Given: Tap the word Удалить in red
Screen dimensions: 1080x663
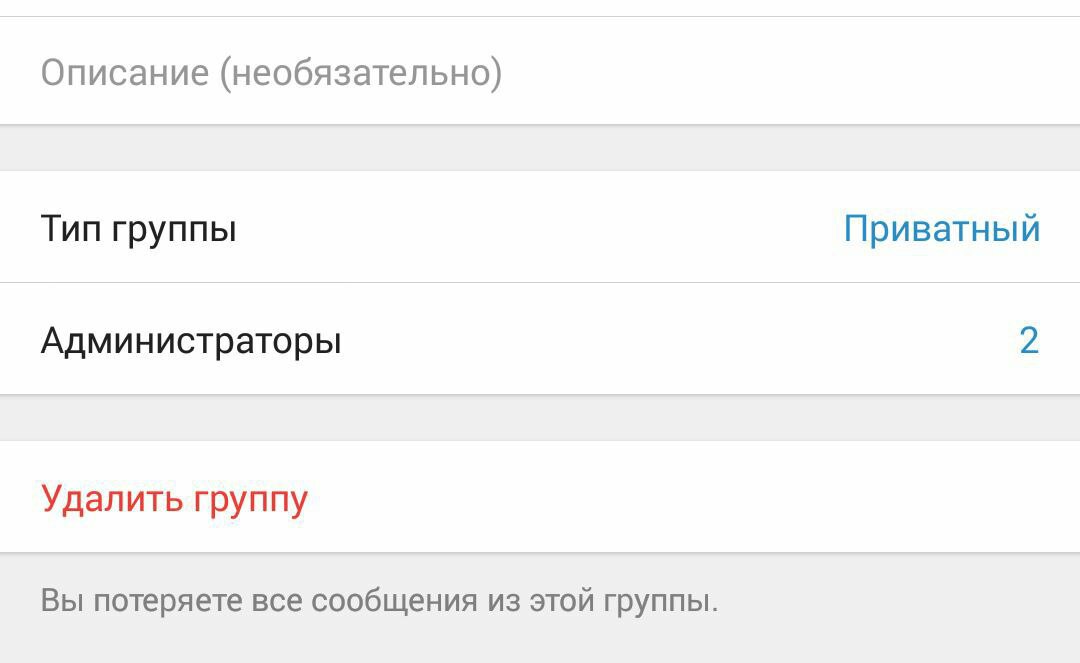Looking at the screenshot, I should [102, 498].
